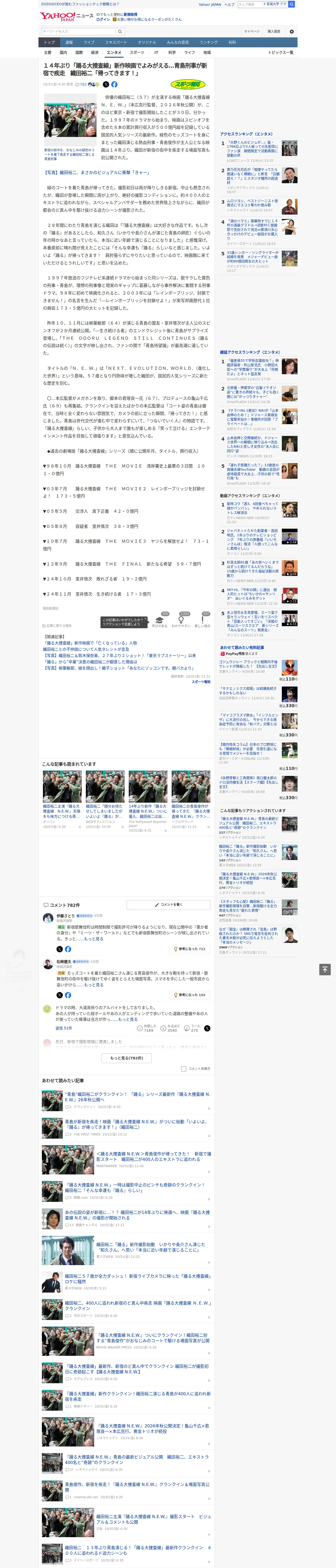Expand user comment about 大道具係 もっと見る
The height and width of the screenshot is (1568, 336).
tap(128, 1019)
